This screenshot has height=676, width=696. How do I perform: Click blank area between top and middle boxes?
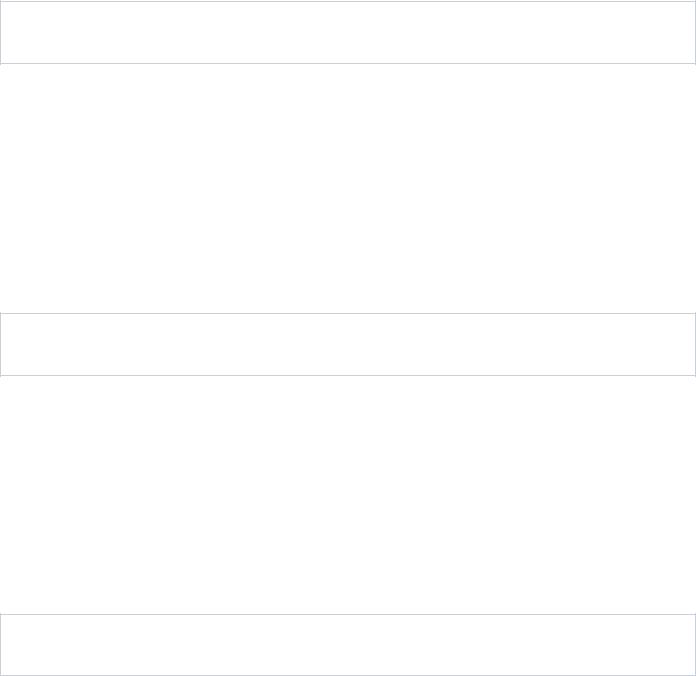click(x=348, y=189)
